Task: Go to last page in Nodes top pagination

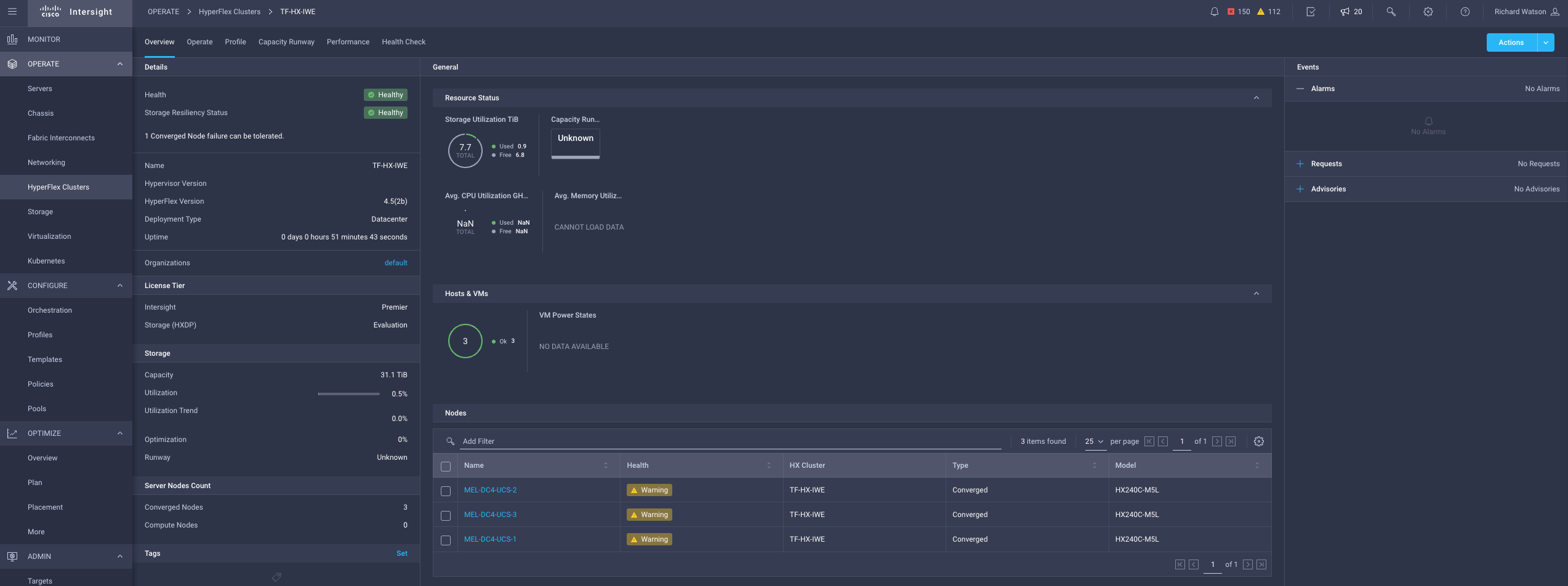Action: (1231, 441)
